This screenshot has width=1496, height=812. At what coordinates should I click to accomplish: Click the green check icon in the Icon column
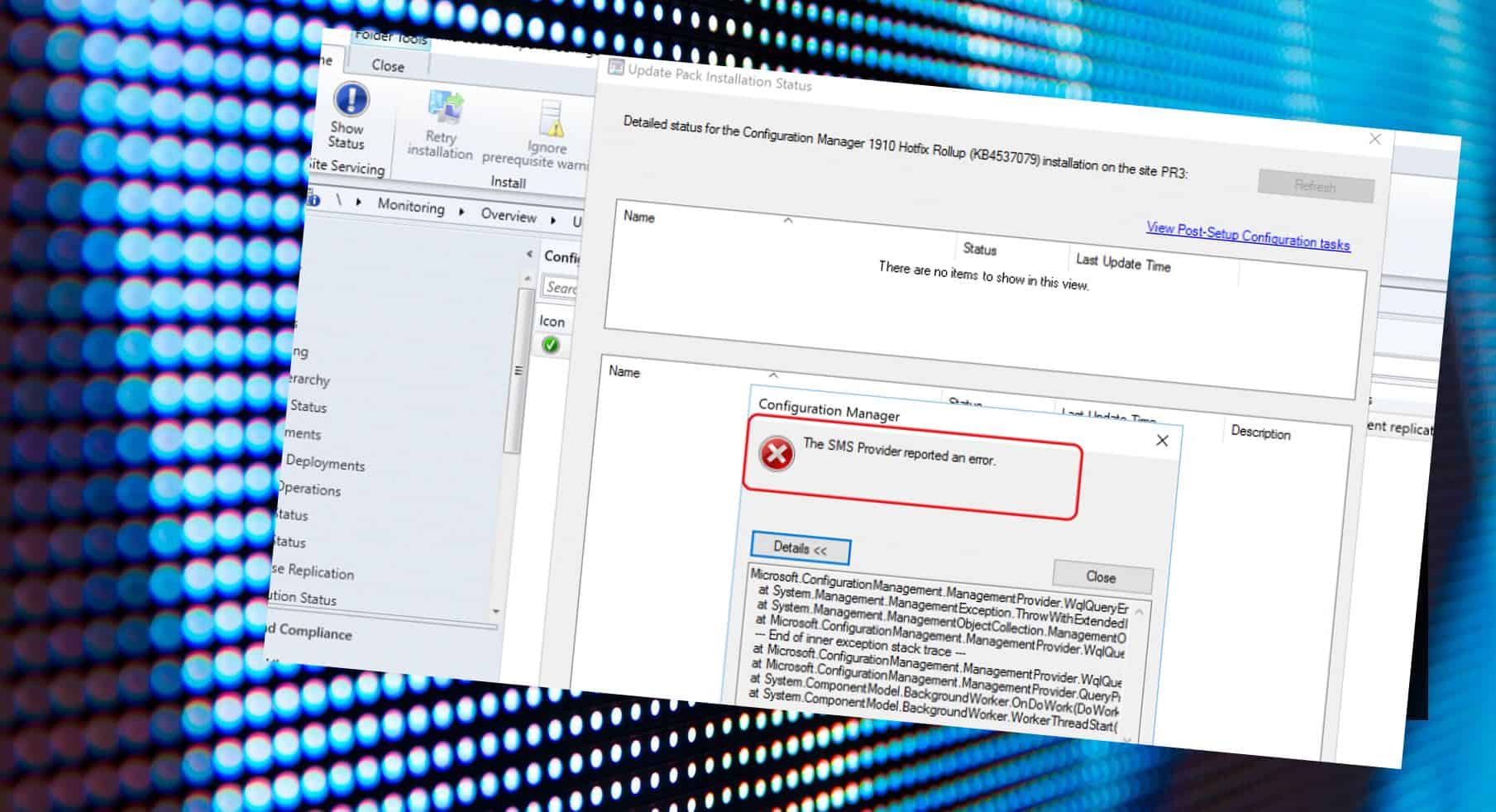click(552, 346)
